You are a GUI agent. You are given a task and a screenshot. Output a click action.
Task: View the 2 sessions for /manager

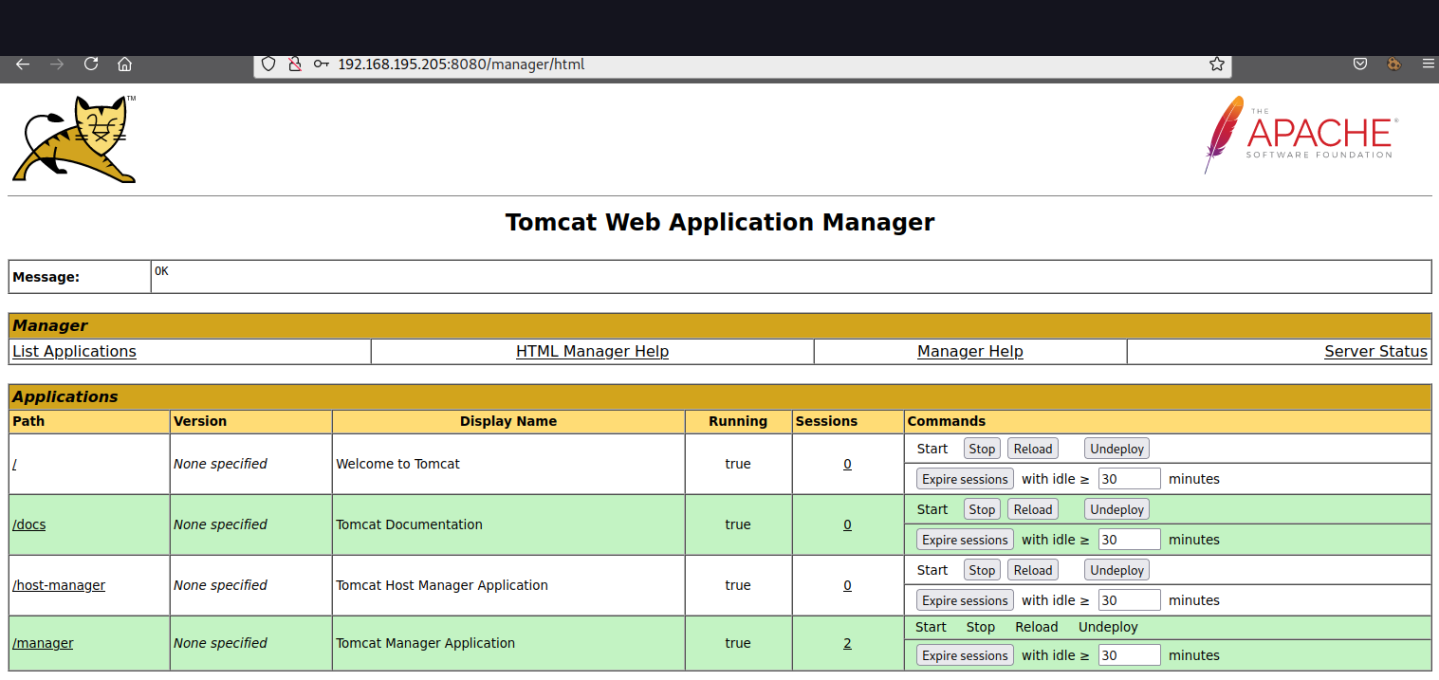coord(847,643)
